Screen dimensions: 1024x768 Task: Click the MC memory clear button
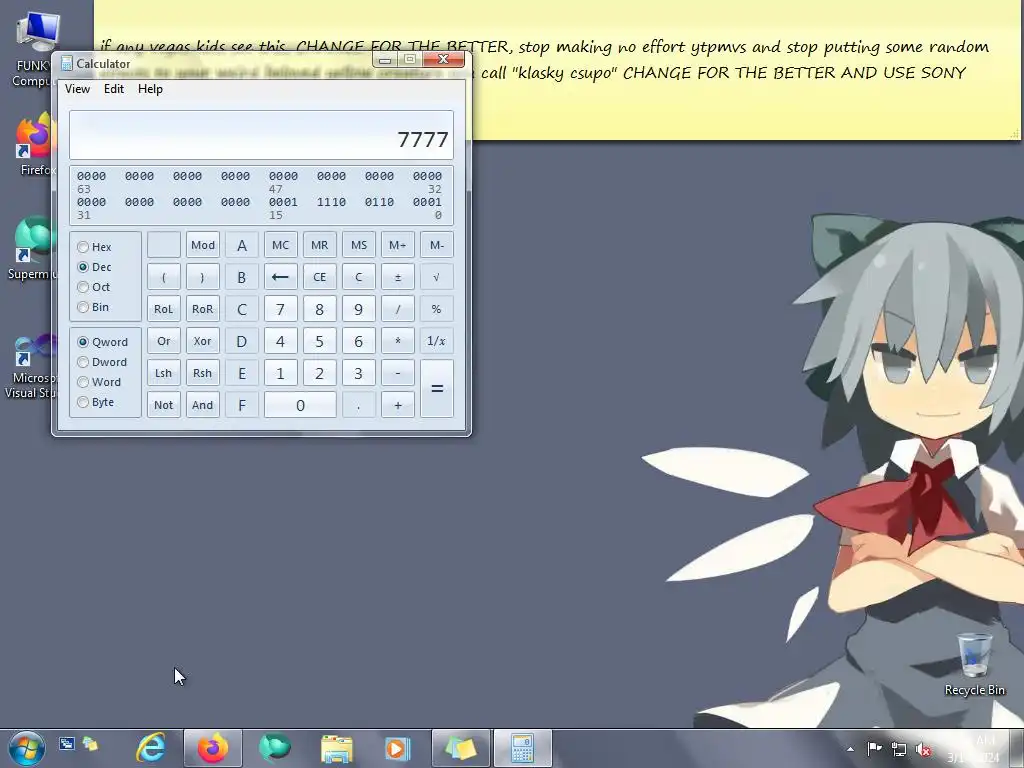tap(280, 245)
